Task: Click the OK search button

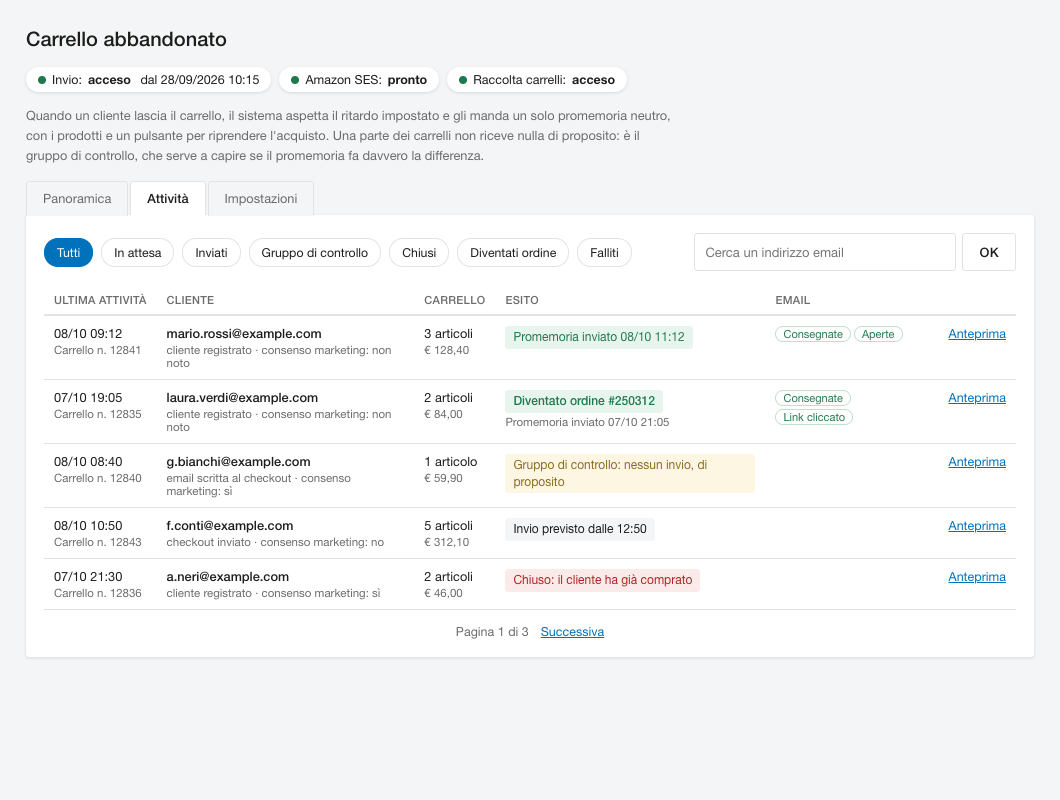Action: point(989,252)
